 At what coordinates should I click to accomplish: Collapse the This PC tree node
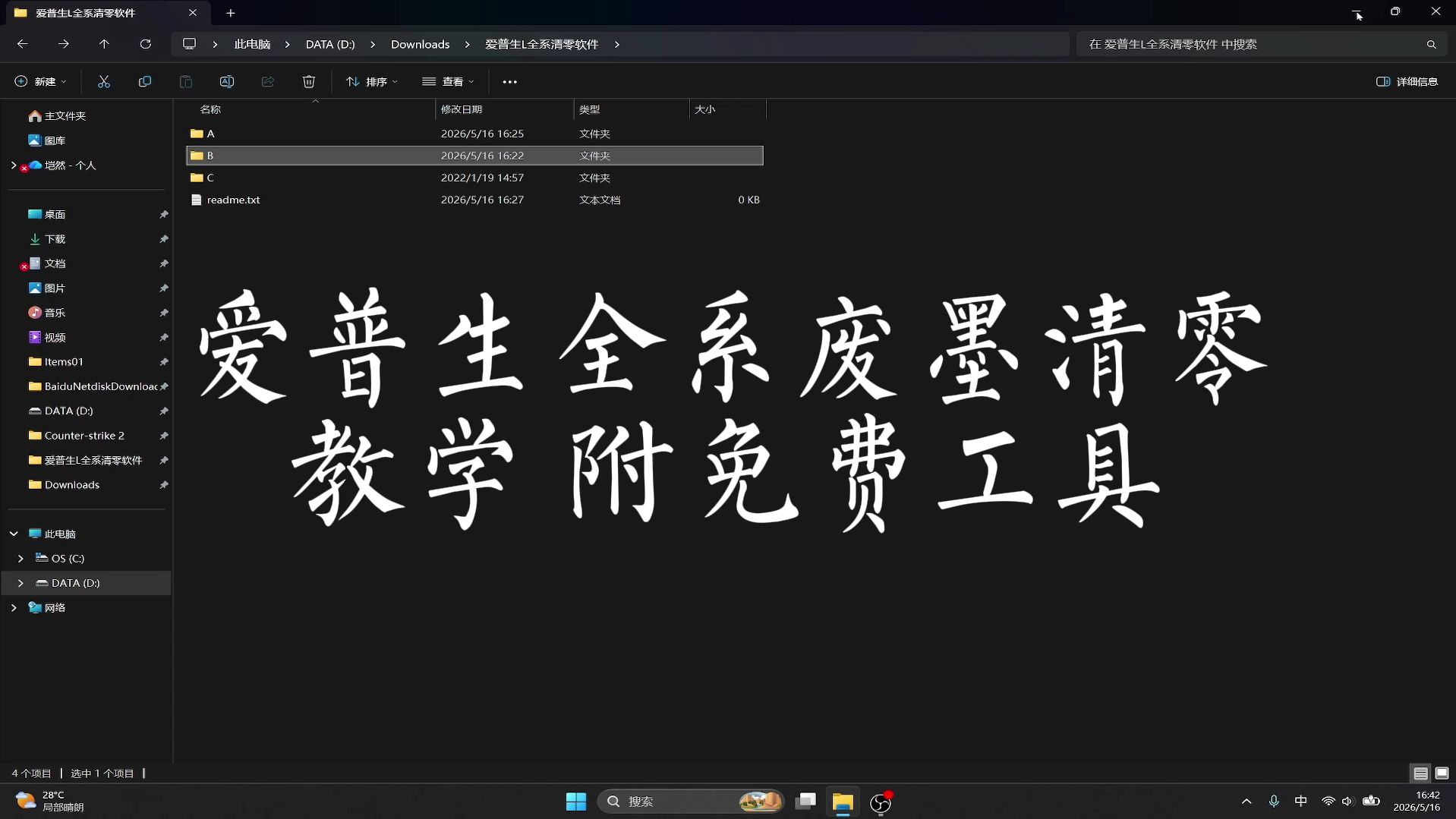(x=14, y=534)
